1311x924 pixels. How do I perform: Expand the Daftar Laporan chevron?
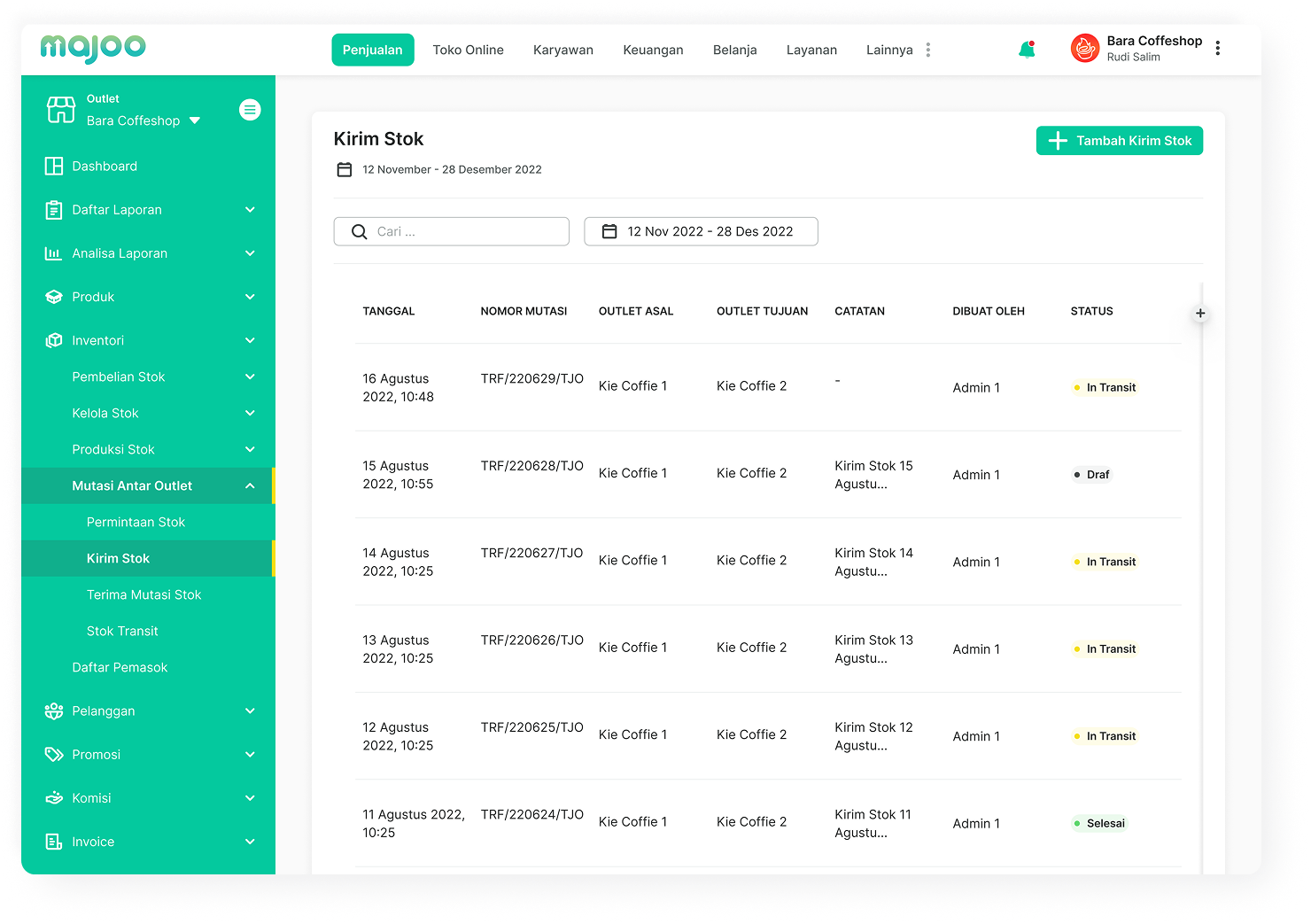[x=250, y=210]
